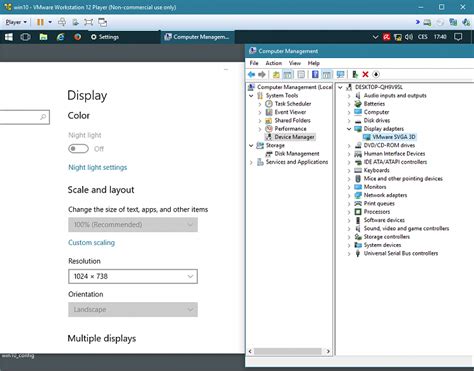
Task: Collapse the Storage tree node
Action: click(251, 145)
